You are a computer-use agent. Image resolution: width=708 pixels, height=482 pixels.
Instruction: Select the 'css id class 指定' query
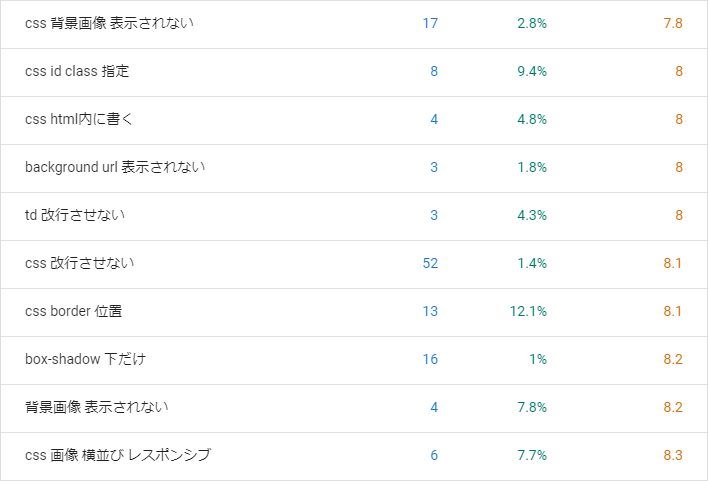(x=77, y=71)
